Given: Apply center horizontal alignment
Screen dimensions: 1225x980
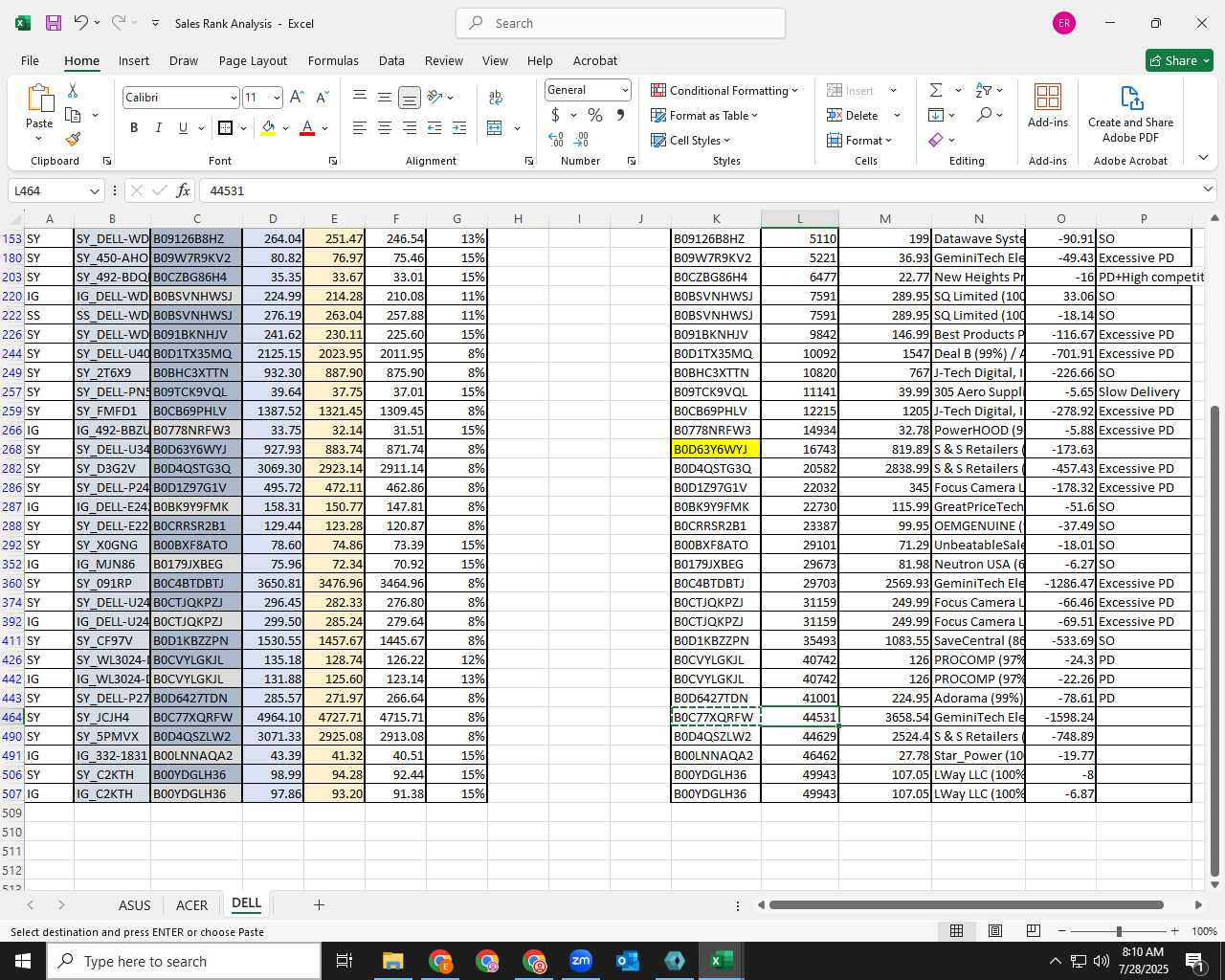Looking at the screenshot, I should point(385,128).
